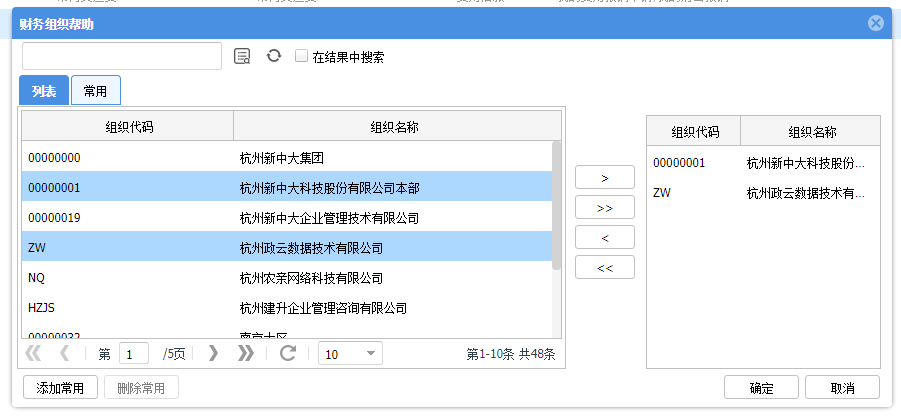Select row 杭州新中大企业管理技术有限公司

coord(287,218)
